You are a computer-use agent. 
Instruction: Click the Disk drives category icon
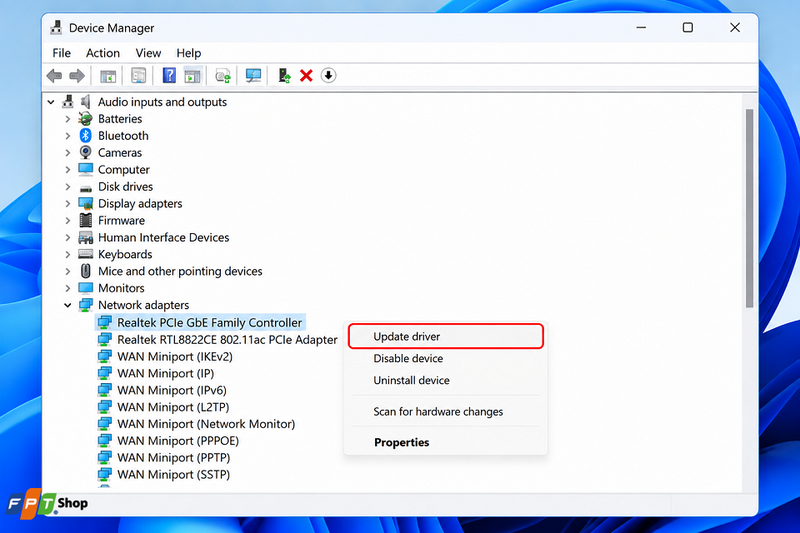pyautogui.click(x=85, y=188)
